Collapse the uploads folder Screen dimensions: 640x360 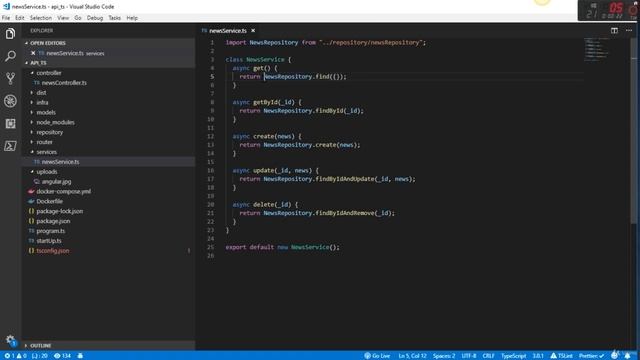pos(32,172)
